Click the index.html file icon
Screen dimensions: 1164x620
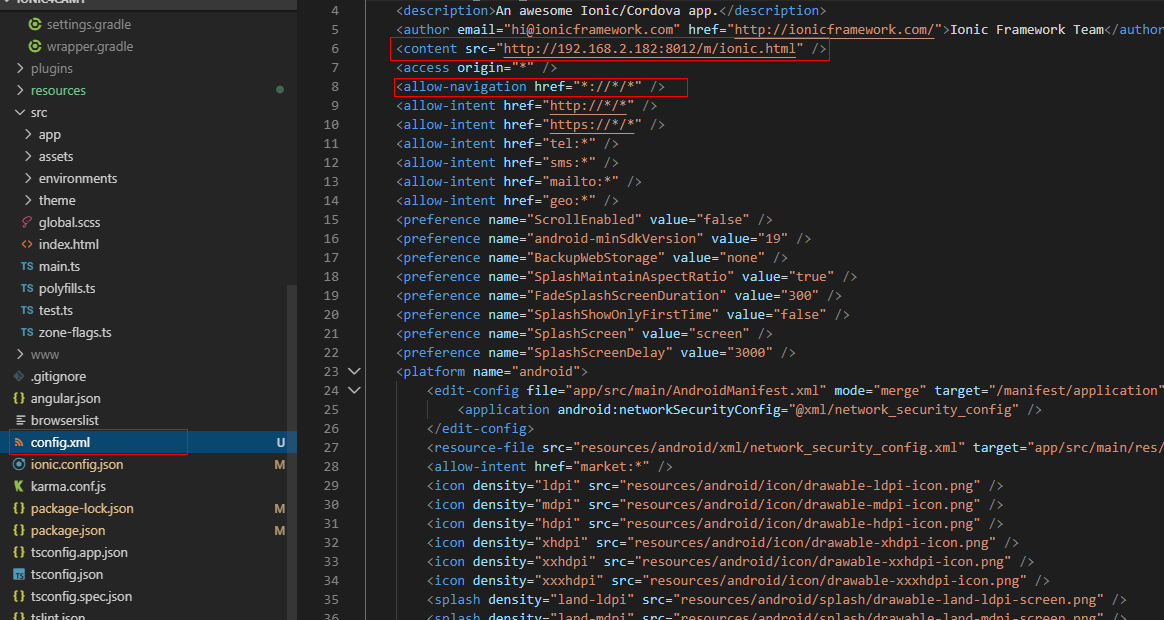[x=27, y=244]
